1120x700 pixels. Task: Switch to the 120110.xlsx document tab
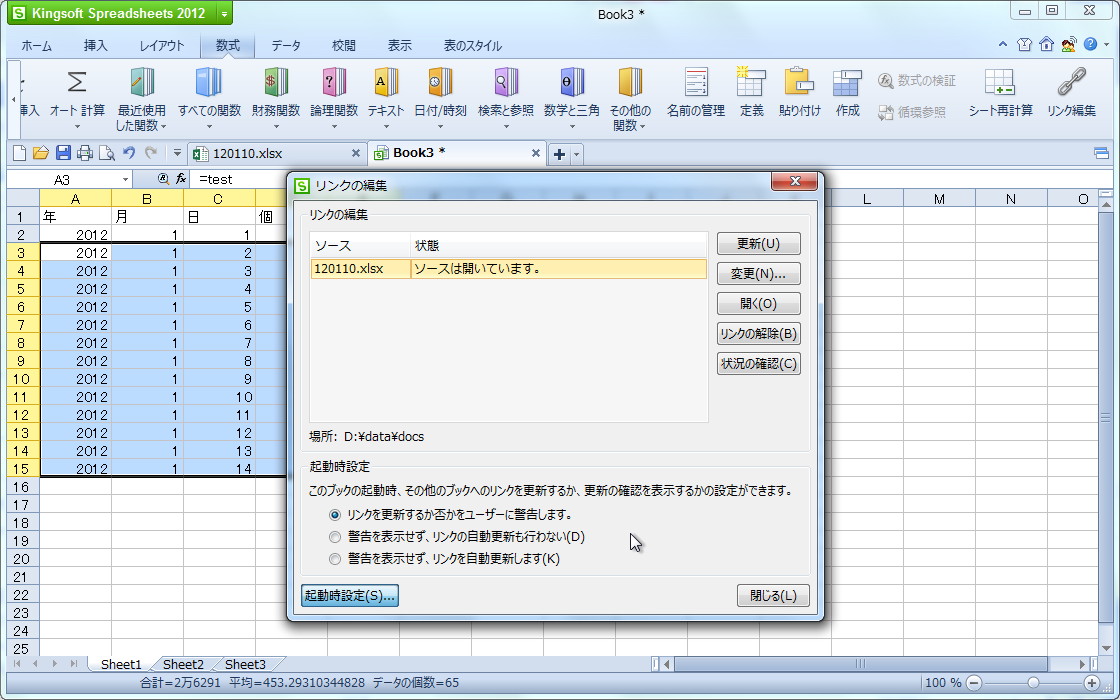(x=277, y=154)
